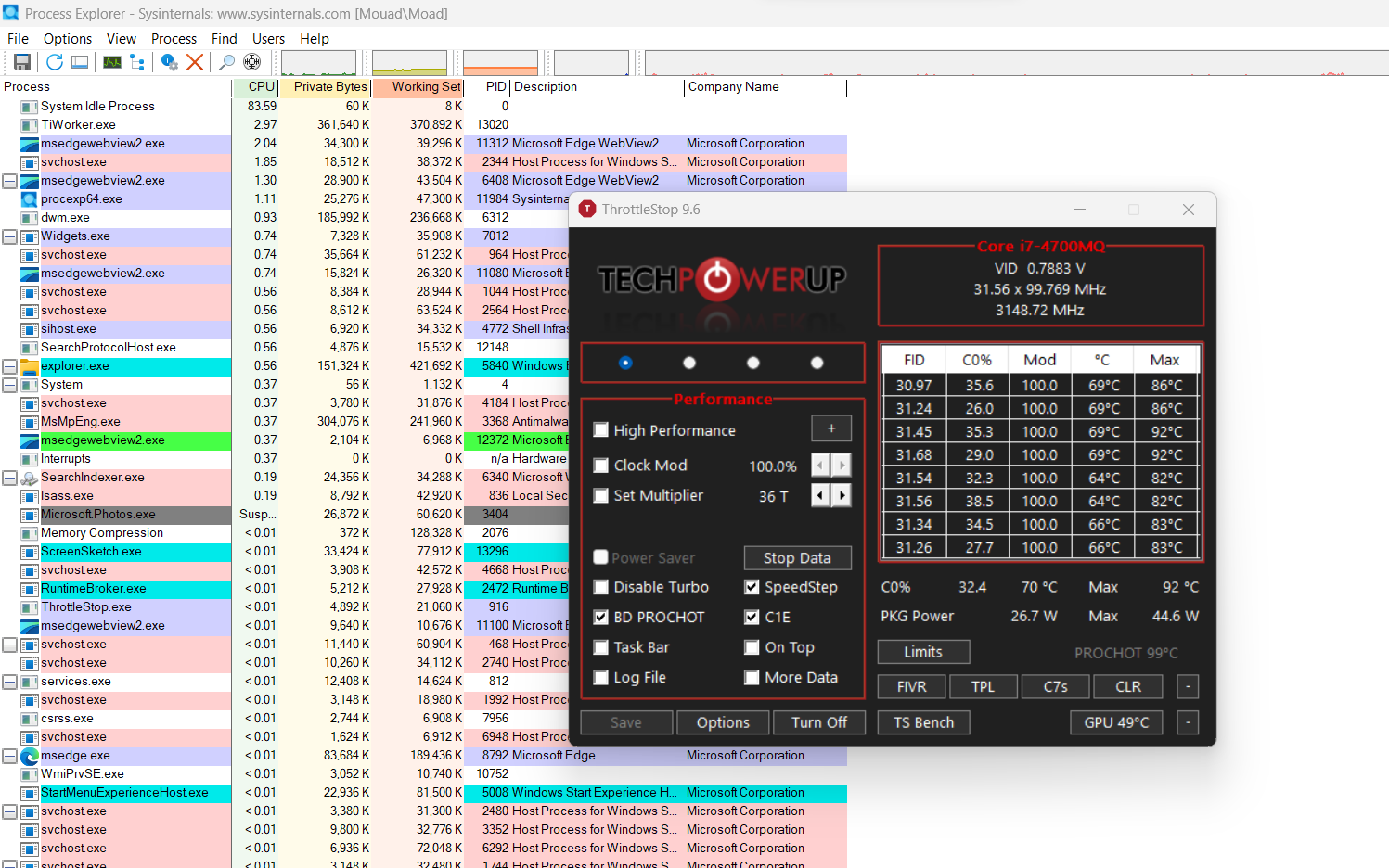Uncheck SpeedStep checkbox
This screenshot has width=1389, height=868.
(752, 587)
